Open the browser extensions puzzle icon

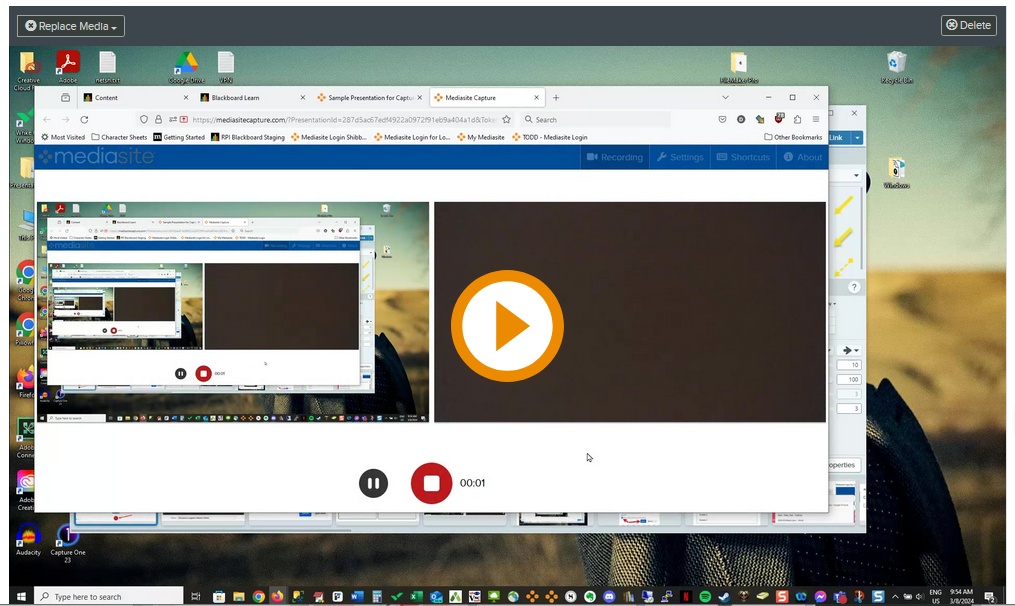pos(798,120)
